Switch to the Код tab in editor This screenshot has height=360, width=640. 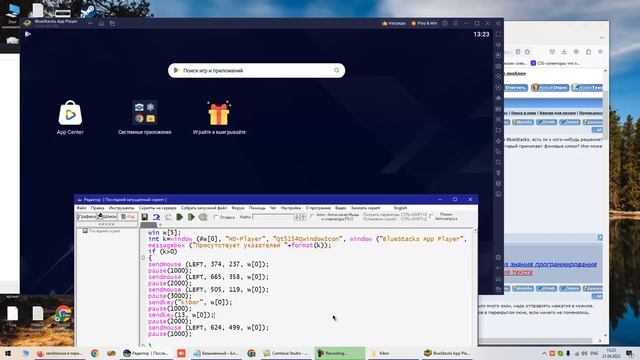tap(128, 217)
